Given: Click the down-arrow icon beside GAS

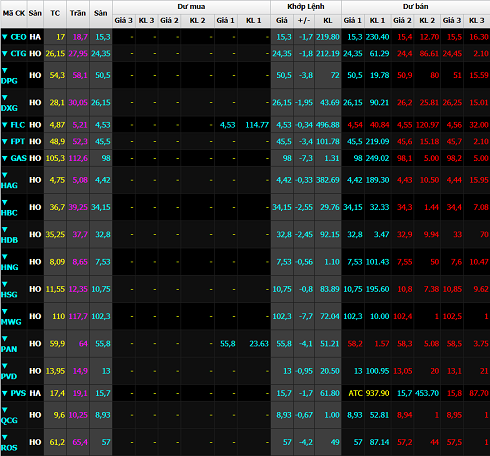Looking at the screenshot, I should (x=5, y=158).
